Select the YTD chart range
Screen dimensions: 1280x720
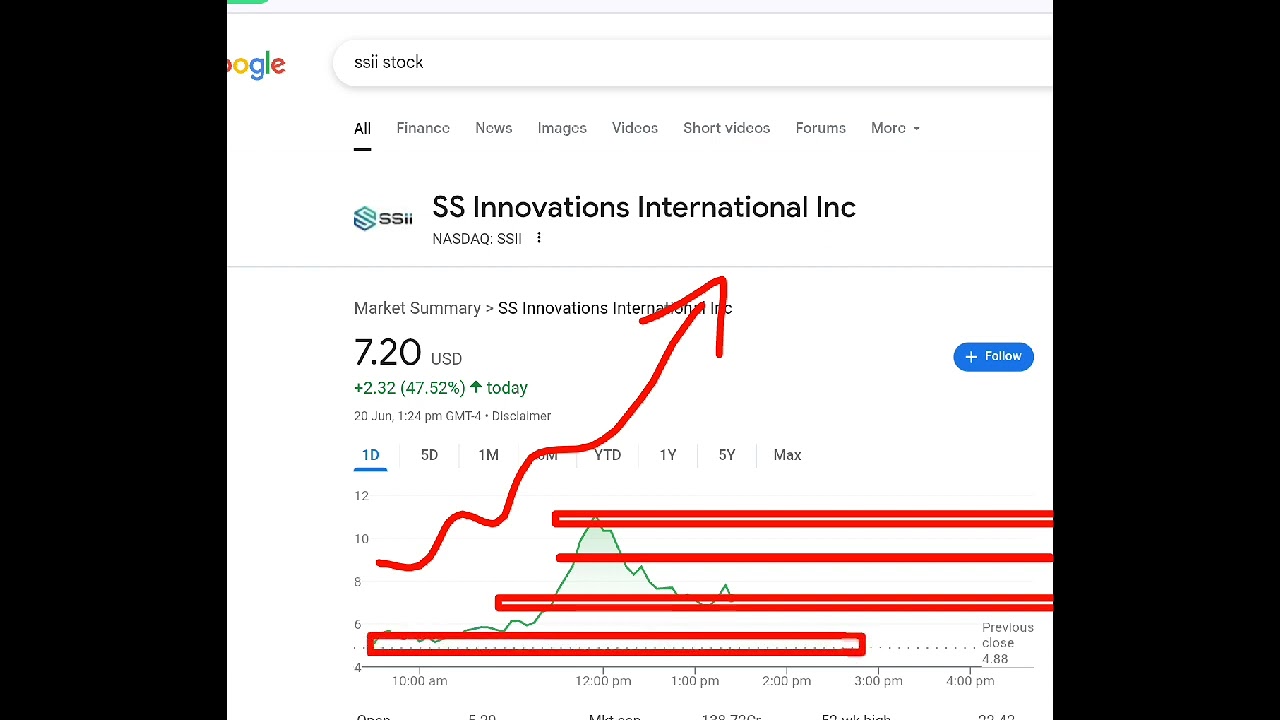[608, 455]
